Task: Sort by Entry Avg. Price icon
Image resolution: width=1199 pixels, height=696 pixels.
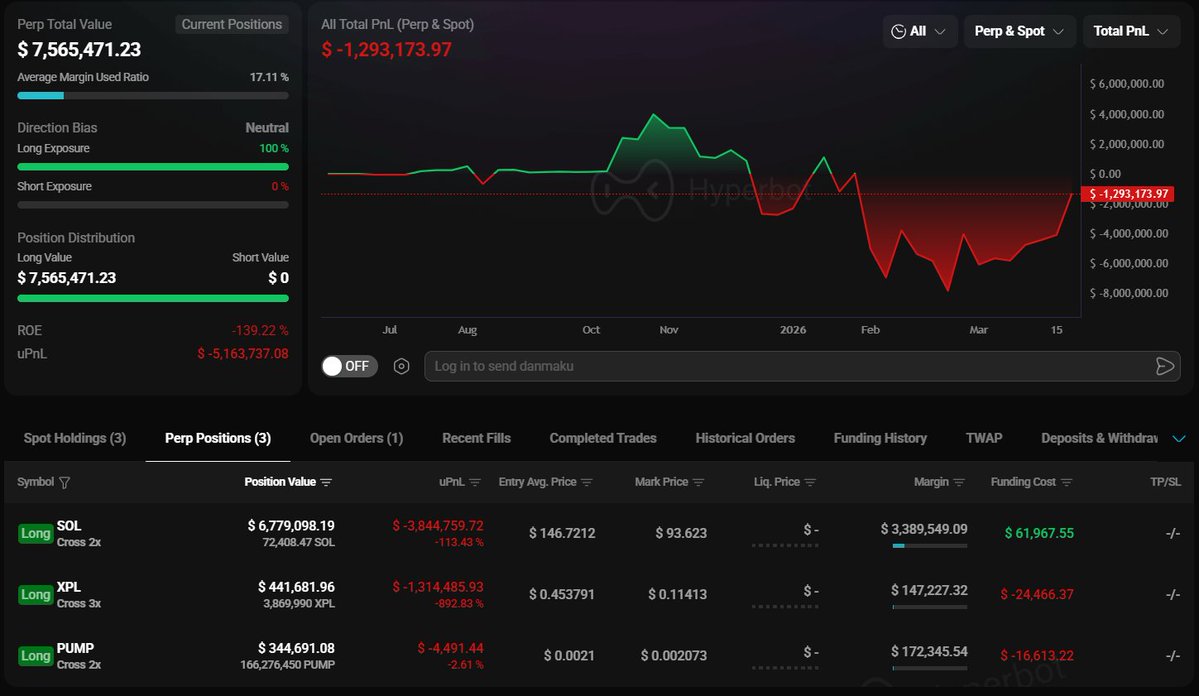Action: coord(587,482)
